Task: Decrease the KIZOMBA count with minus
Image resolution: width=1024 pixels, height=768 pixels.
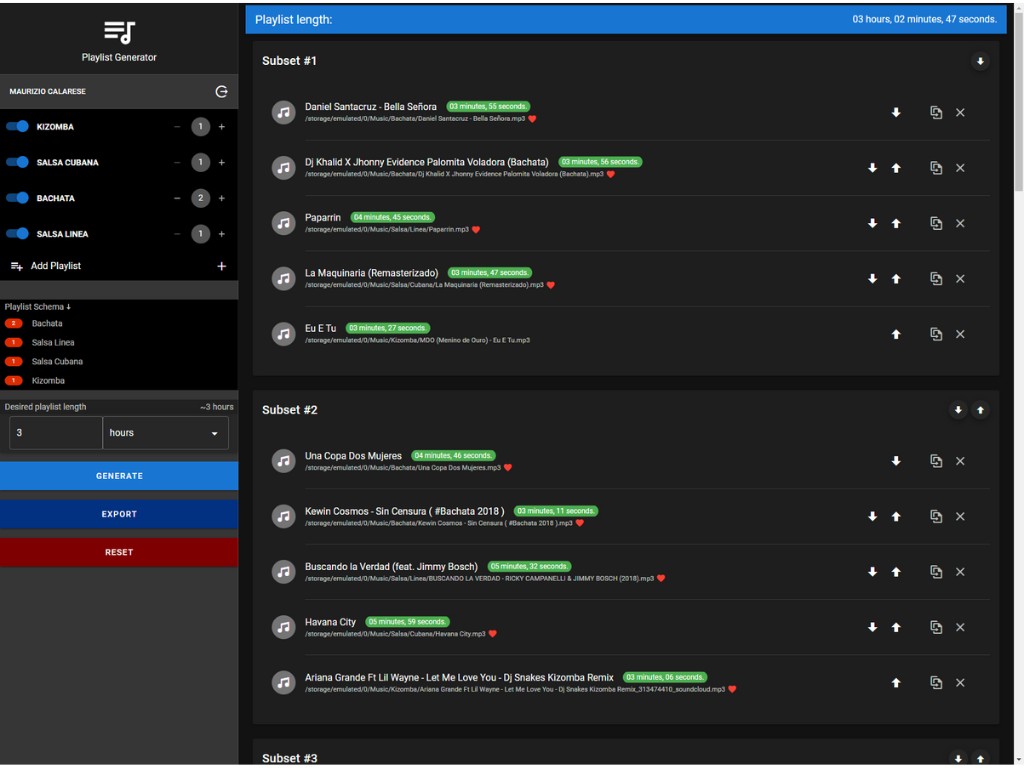Action: [177, 127]
